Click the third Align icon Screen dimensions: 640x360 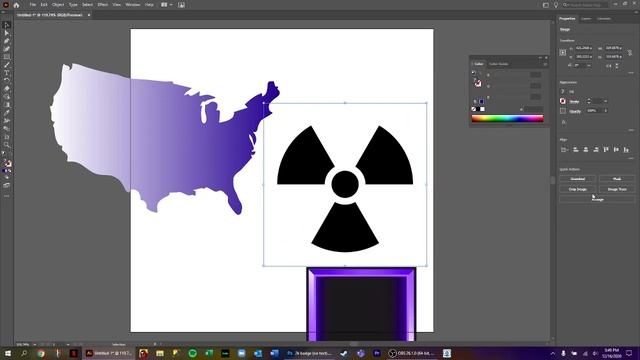pyautogui.click(x=586, y=150)
